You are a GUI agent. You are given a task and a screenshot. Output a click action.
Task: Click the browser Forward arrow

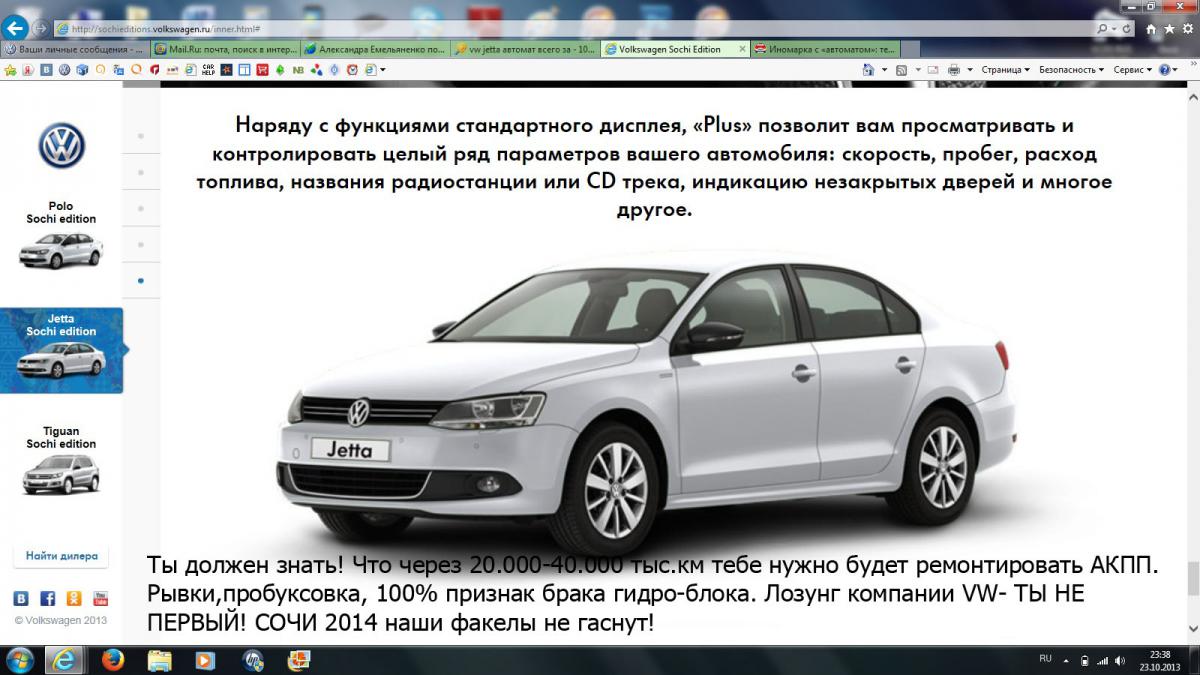(x=40, y=28)
